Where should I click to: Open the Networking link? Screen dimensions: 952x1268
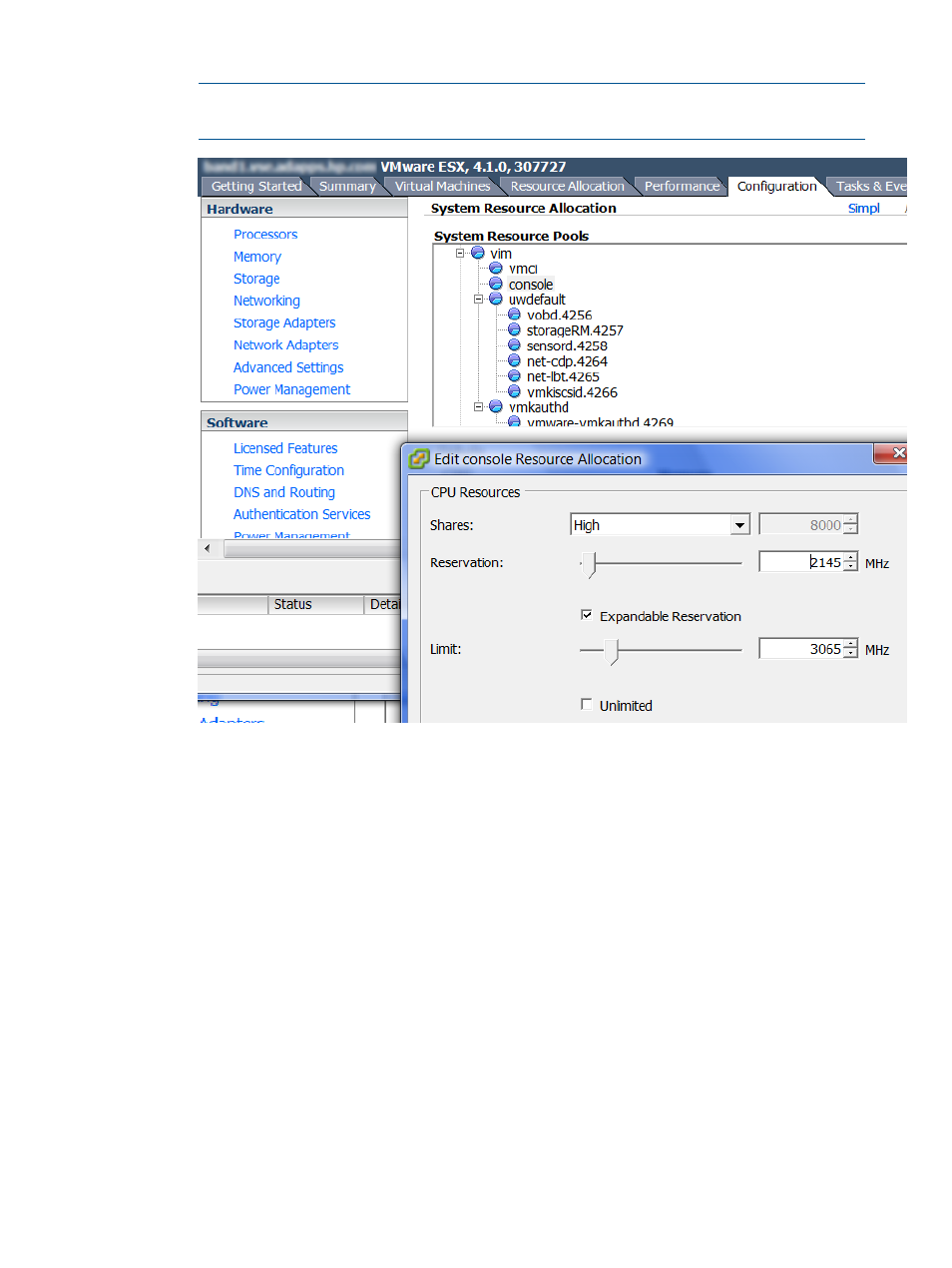(x=266, y=301)
